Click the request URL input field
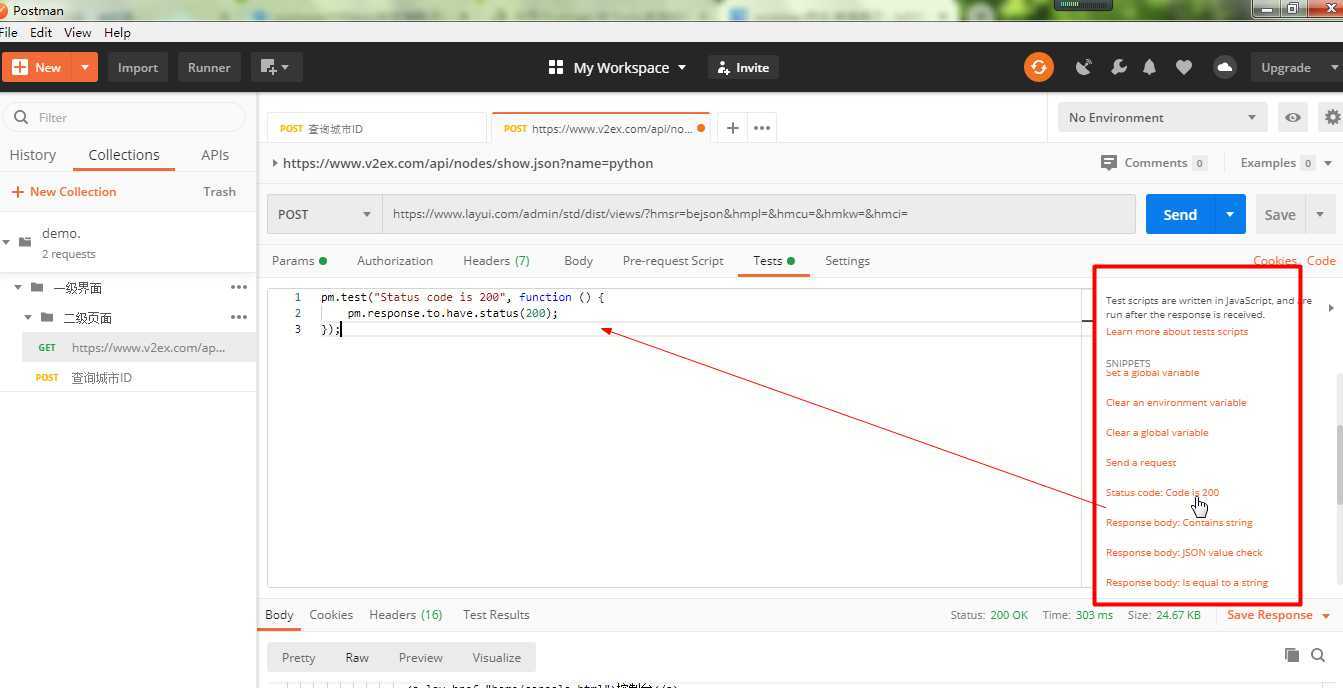The image size is (1343, 688). (x=759, y=214)
